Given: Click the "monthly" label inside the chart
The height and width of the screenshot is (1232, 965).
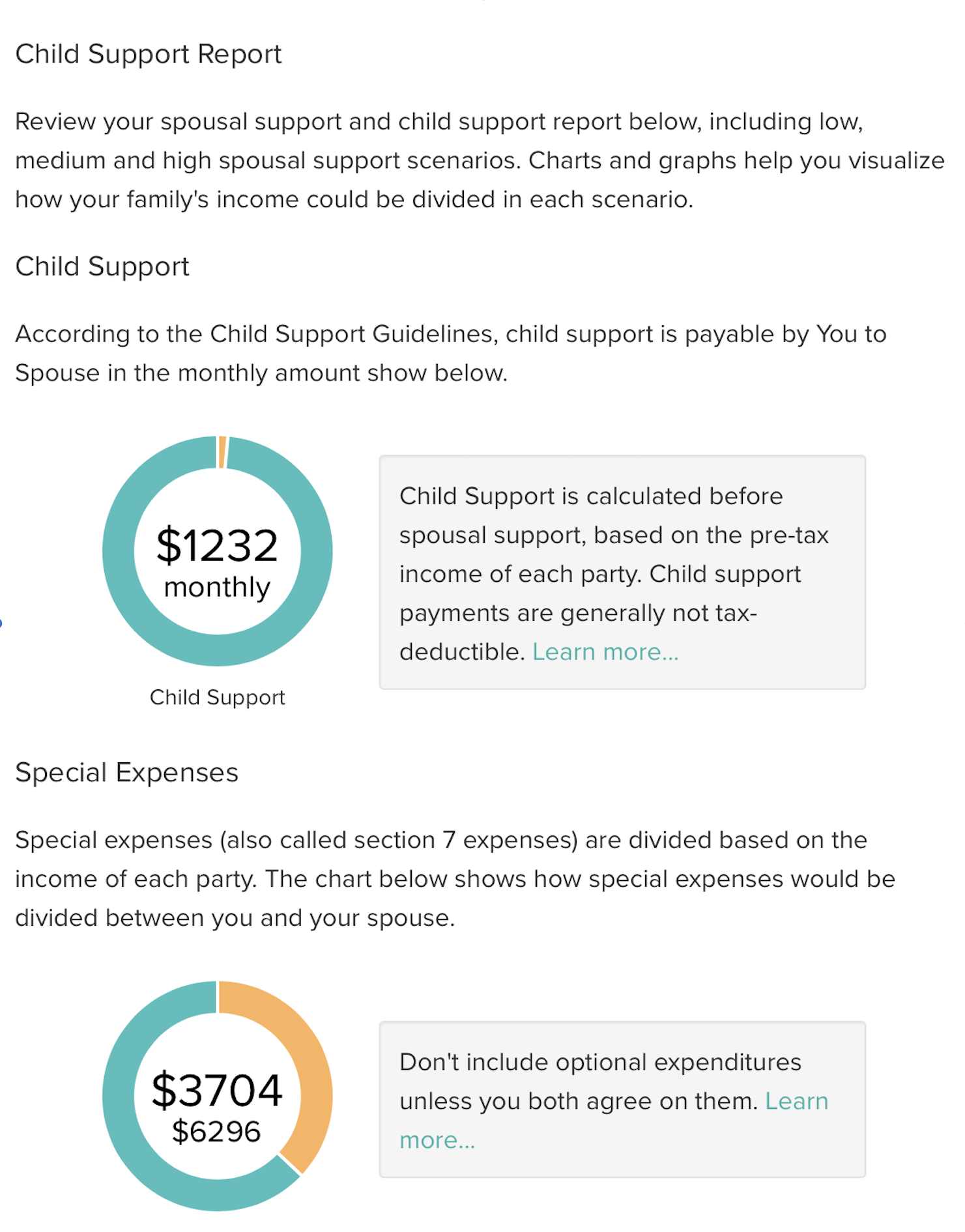Looking at the screenshot, I should 217,588.
